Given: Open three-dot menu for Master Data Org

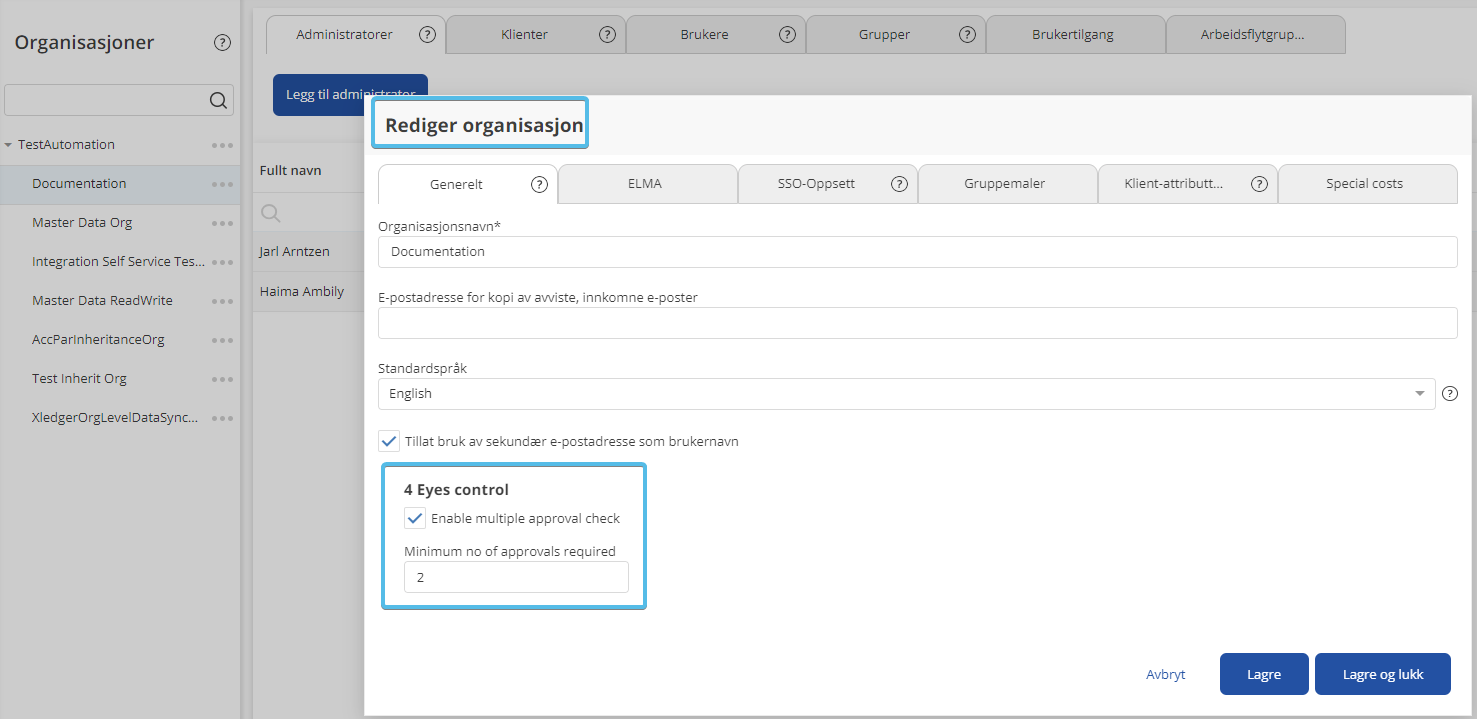Looking at the screenshot, I should click(222, 223).
